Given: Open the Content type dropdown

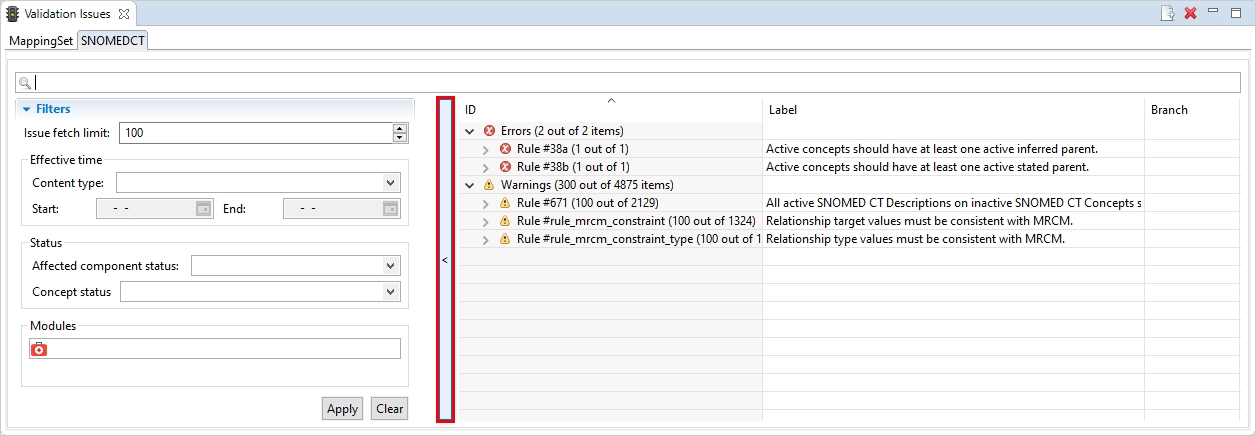Looking at the screenshot, I should point(390,183).
